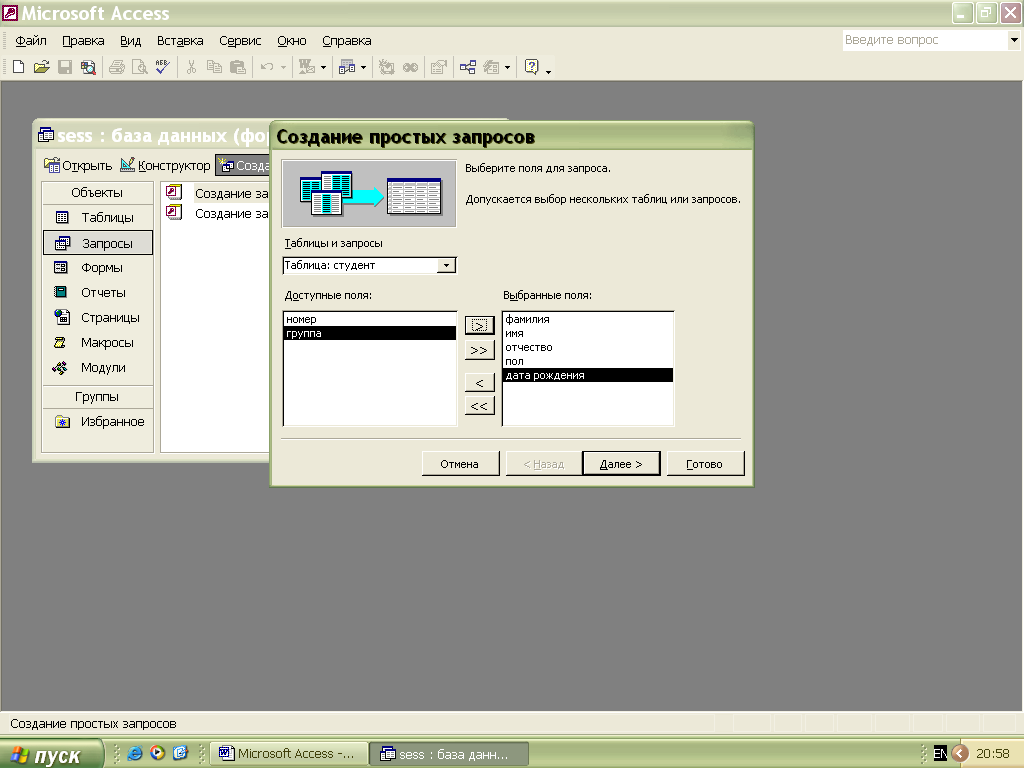Open the Справка menu
Image resolution: width=1024 pixels, height=768 pixels.
[347, 40]
